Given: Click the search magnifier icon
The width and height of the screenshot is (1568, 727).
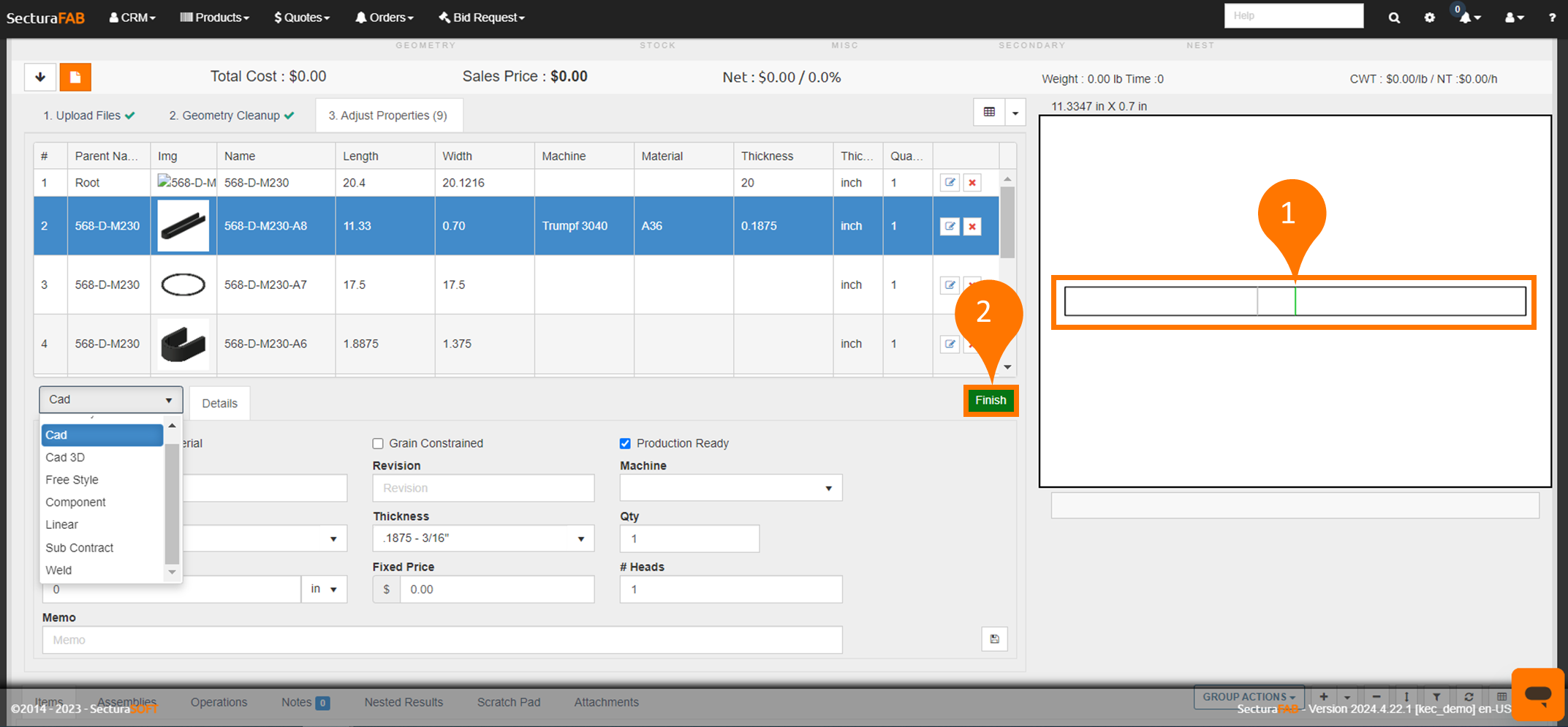Looking at the screenshot, I should pos(1394,18).
